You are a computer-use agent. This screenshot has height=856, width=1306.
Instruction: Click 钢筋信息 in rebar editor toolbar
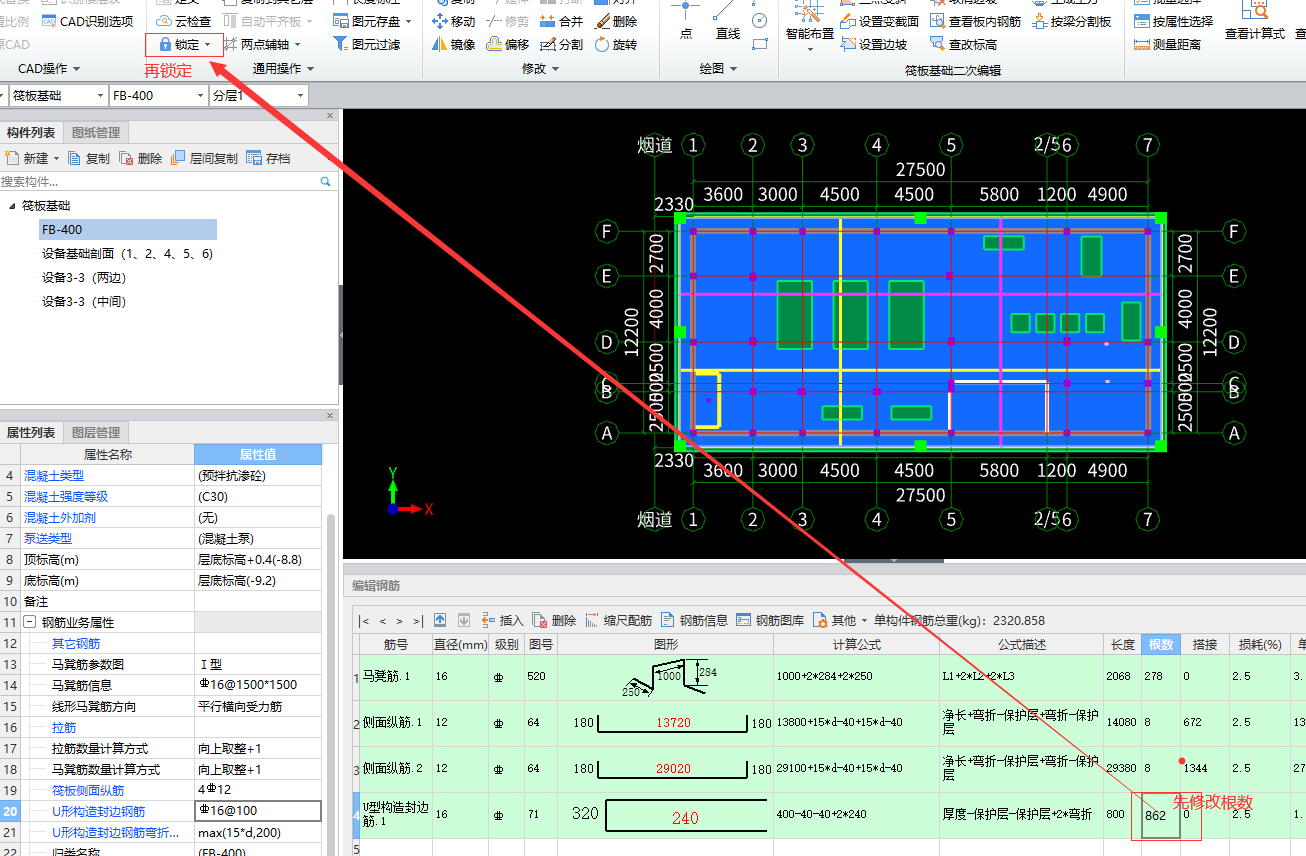pyautogui.click(x=694, y=620)
